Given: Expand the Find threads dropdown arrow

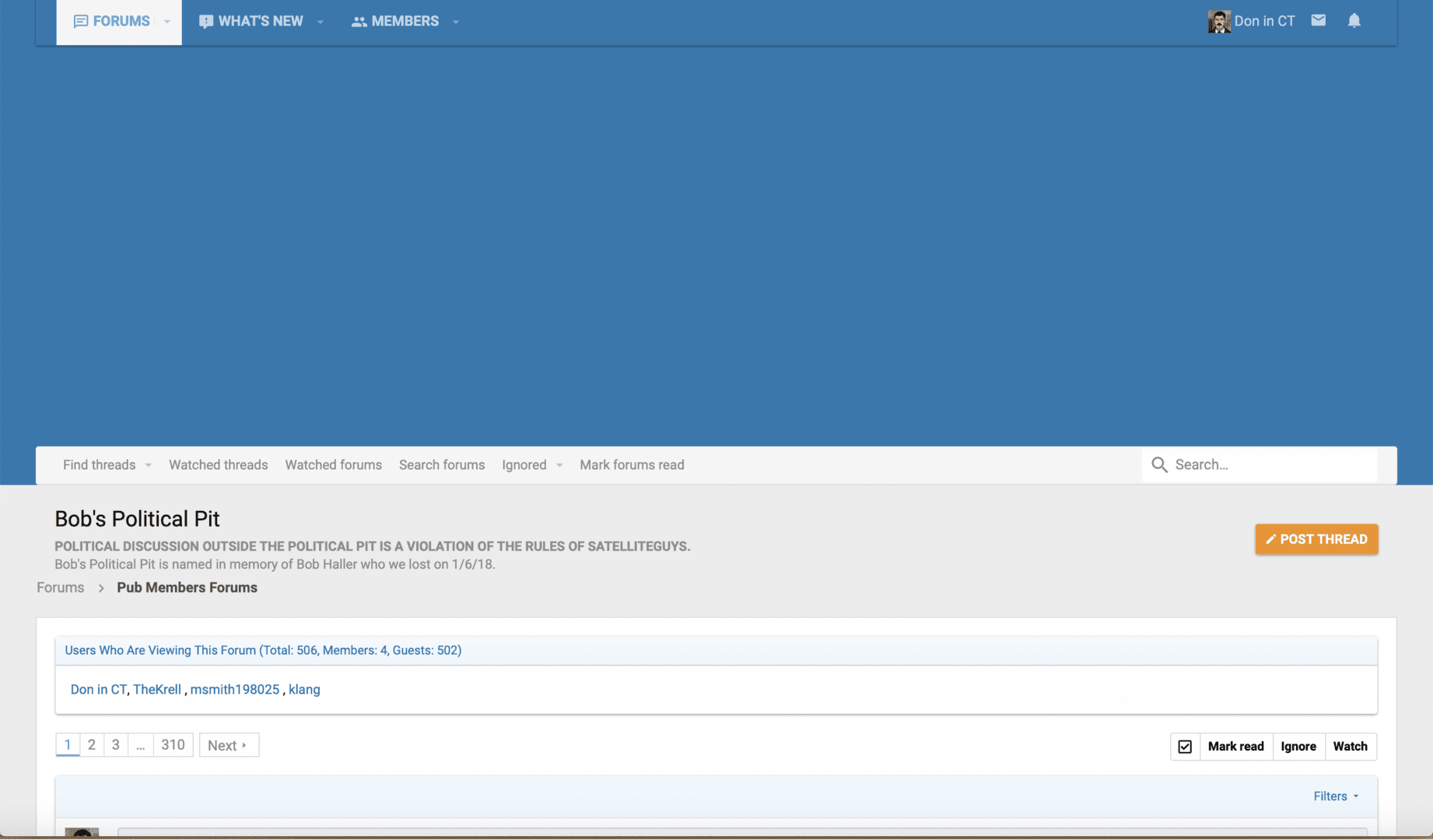Looking at the screenshot, I should pyautogui.click(x=149, y=465).
